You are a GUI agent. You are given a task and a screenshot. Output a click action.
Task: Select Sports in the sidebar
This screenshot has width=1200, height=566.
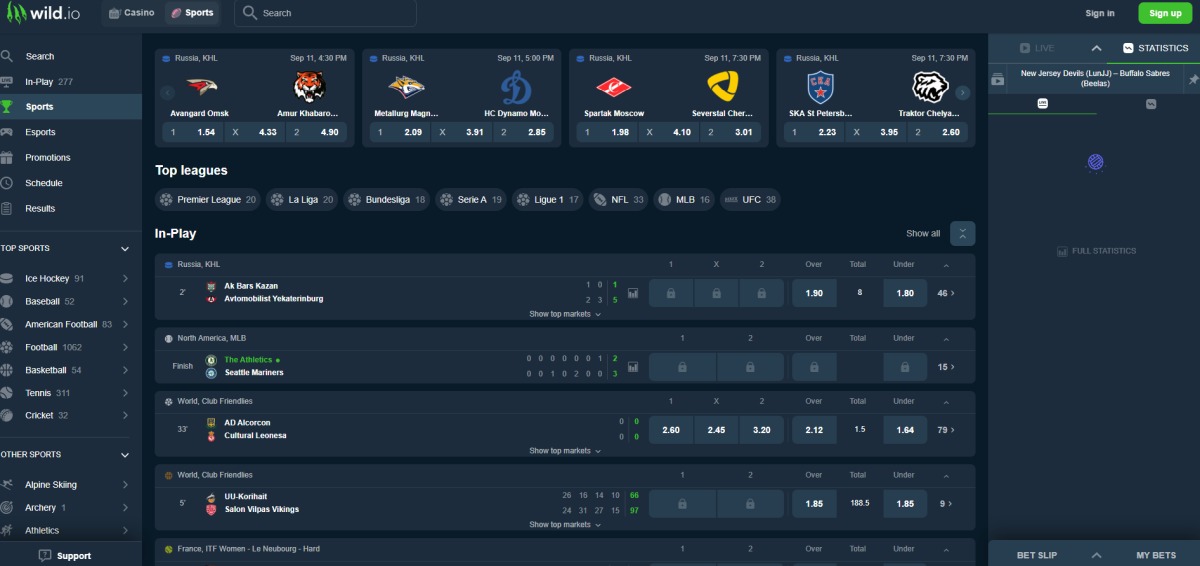(71, 107)
